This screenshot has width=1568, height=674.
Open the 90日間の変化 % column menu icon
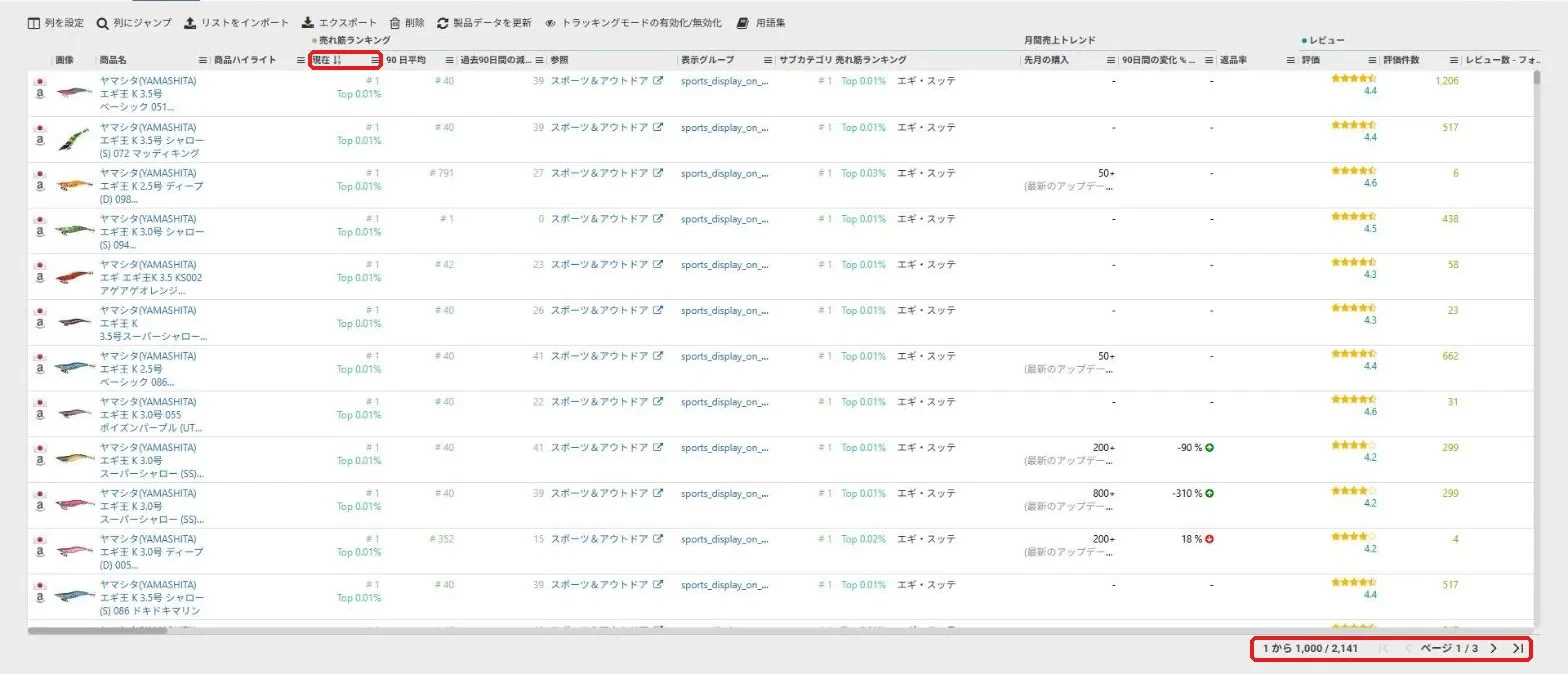click(x=1208, y=60)
